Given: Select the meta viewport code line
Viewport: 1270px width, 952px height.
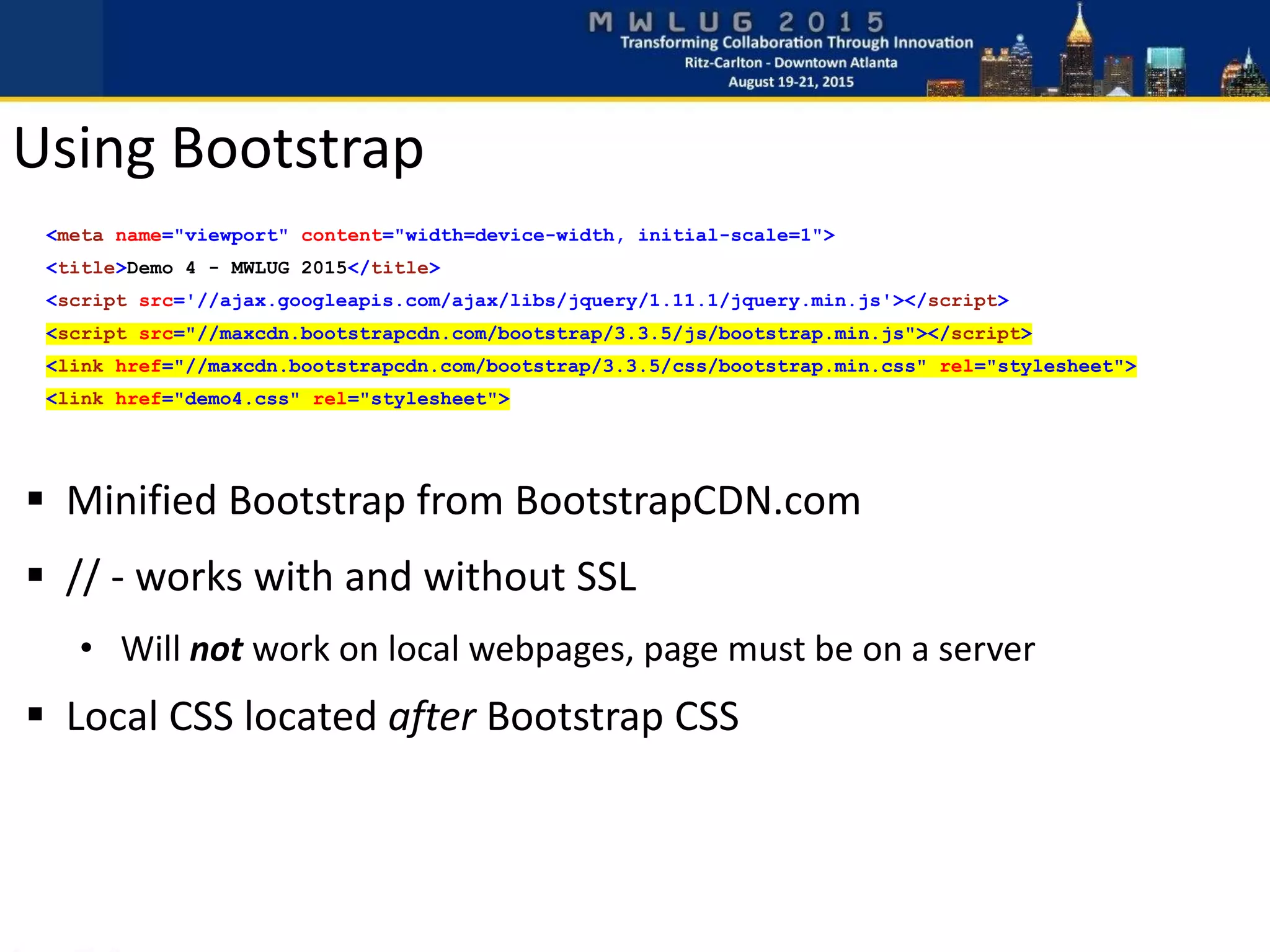Looking at the screenshot, I should click(x=440, y=236).
